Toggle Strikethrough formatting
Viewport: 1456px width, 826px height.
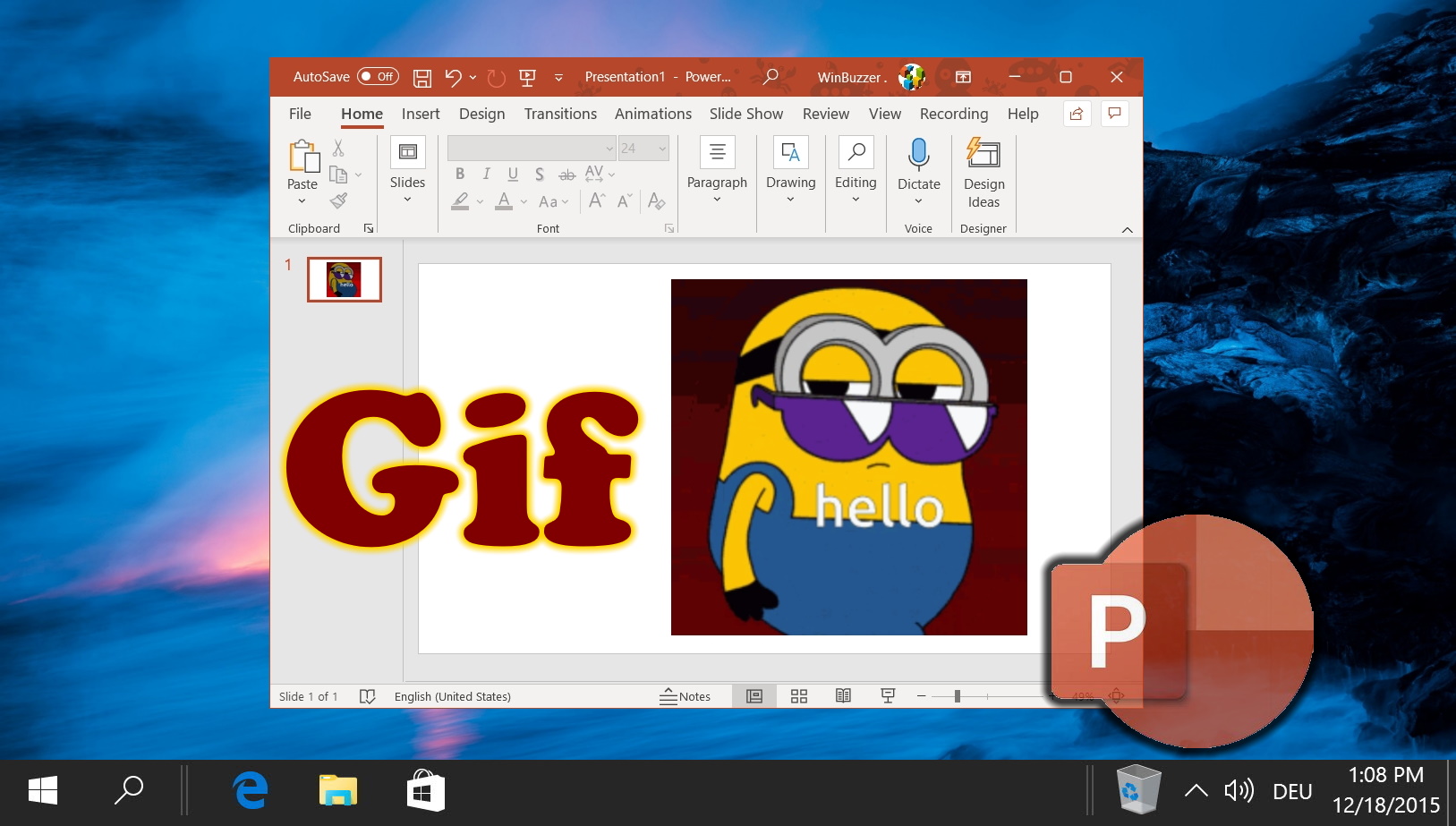click(567, 174)
